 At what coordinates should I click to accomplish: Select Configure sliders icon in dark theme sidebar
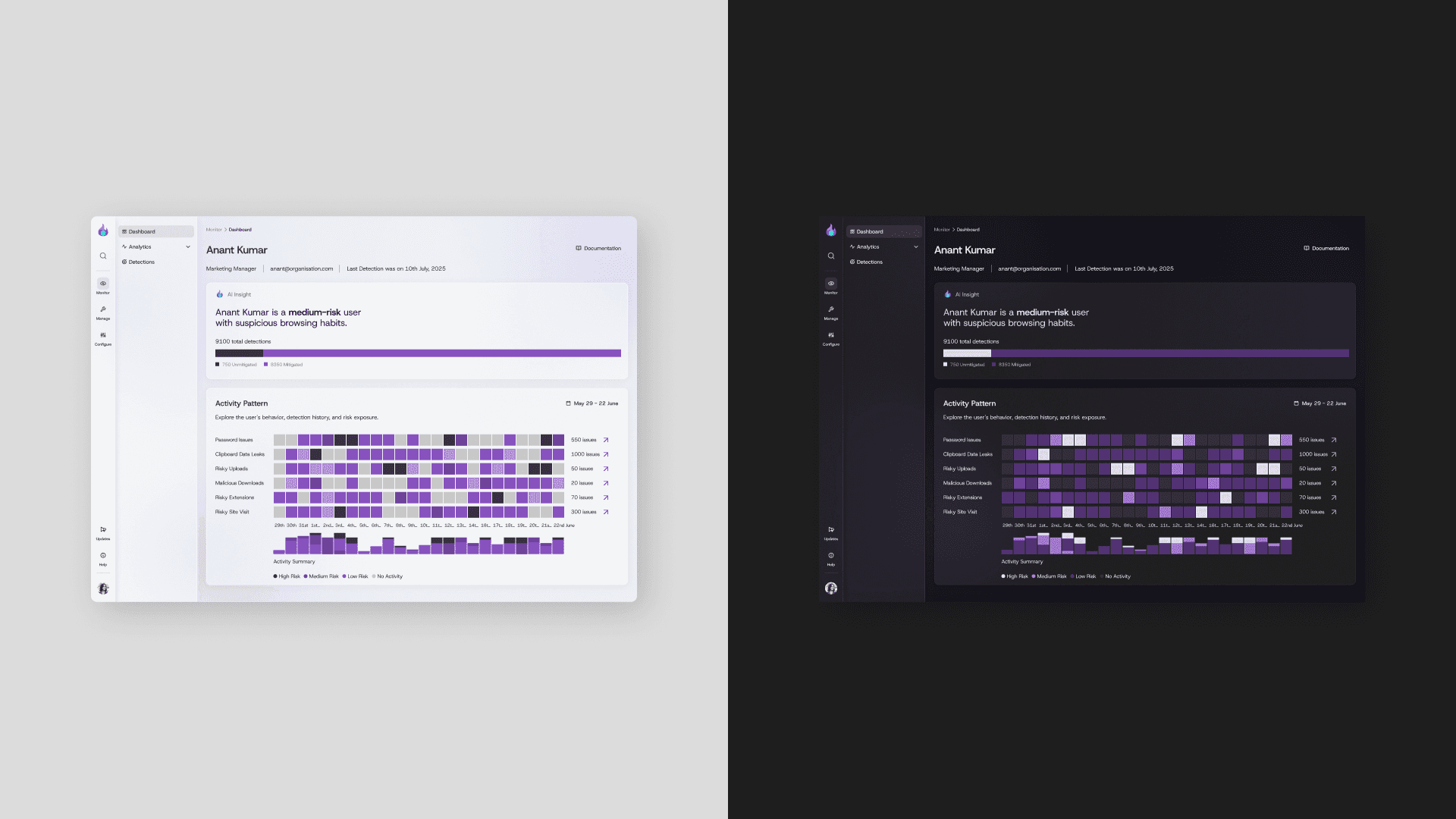click(x=831, y=336)
